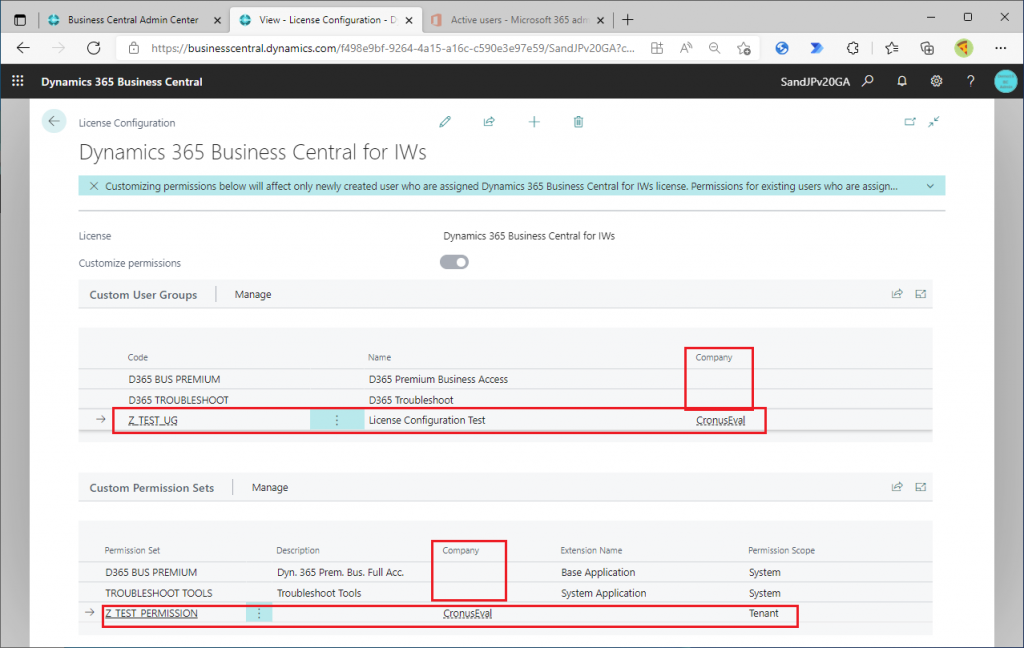The image size is (1024, 648).
Task: Sort permission sets by Extension Name header
Action: tap(591, 551)
